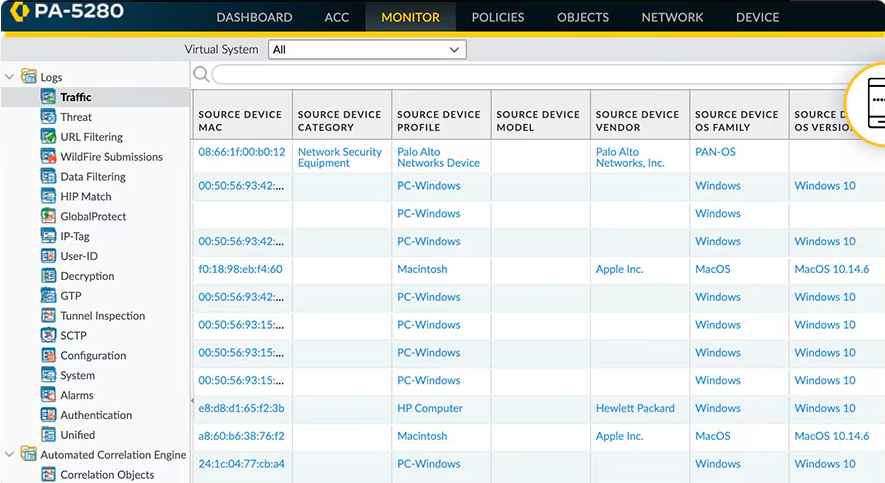Click the Decryption log icon
Screen dimensions: 885x483
pos(49,275)
